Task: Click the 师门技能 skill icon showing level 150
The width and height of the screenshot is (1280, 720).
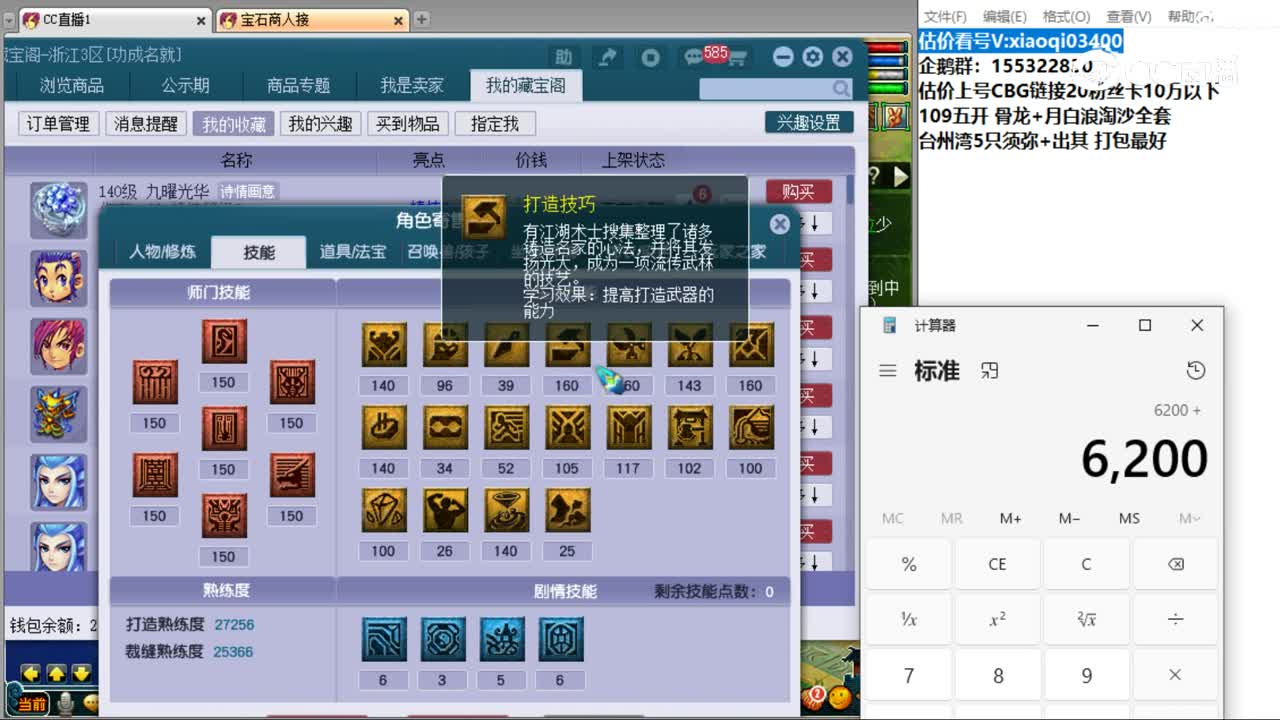Action: coord(223,340)
